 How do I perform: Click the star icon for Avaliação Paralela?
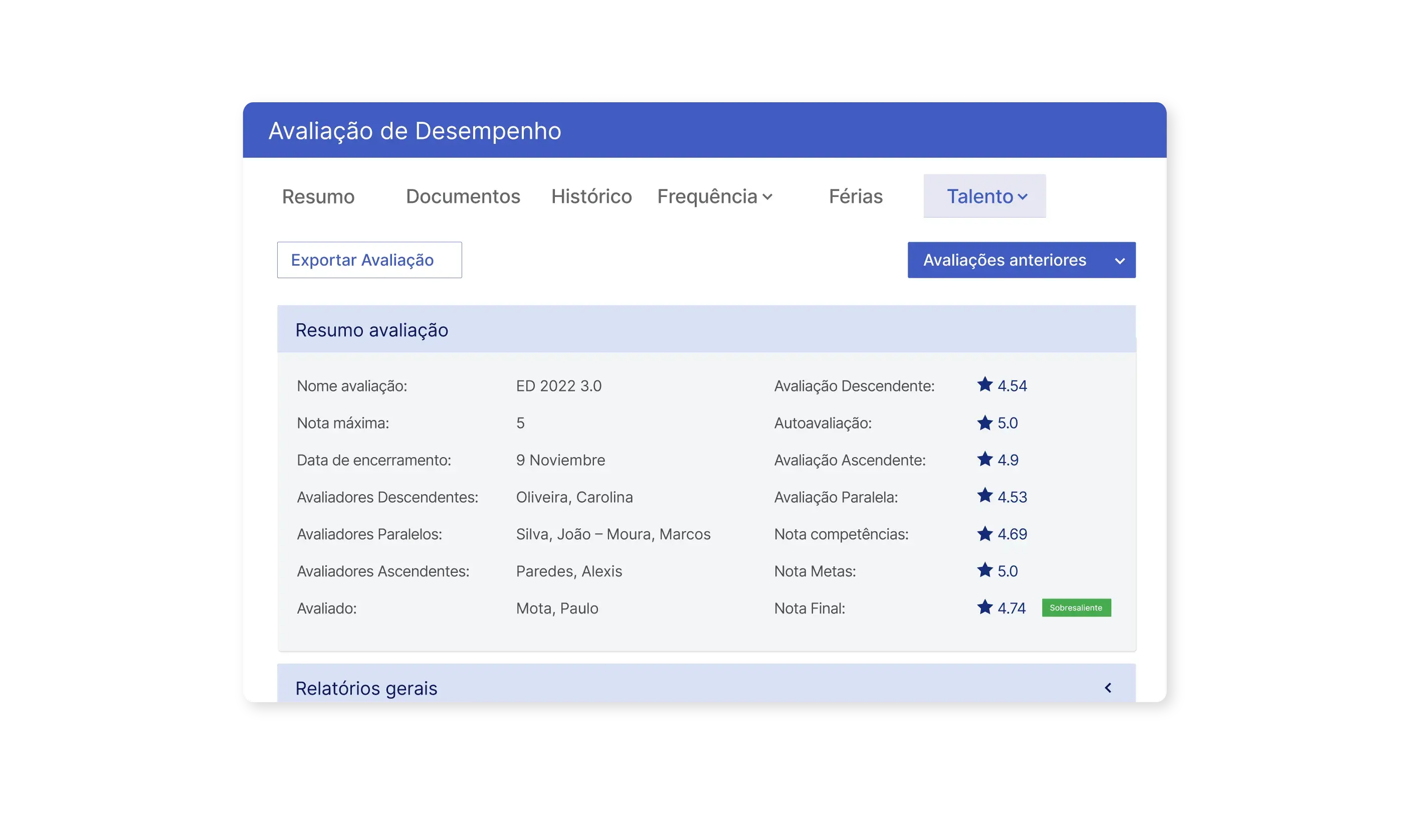984,496
